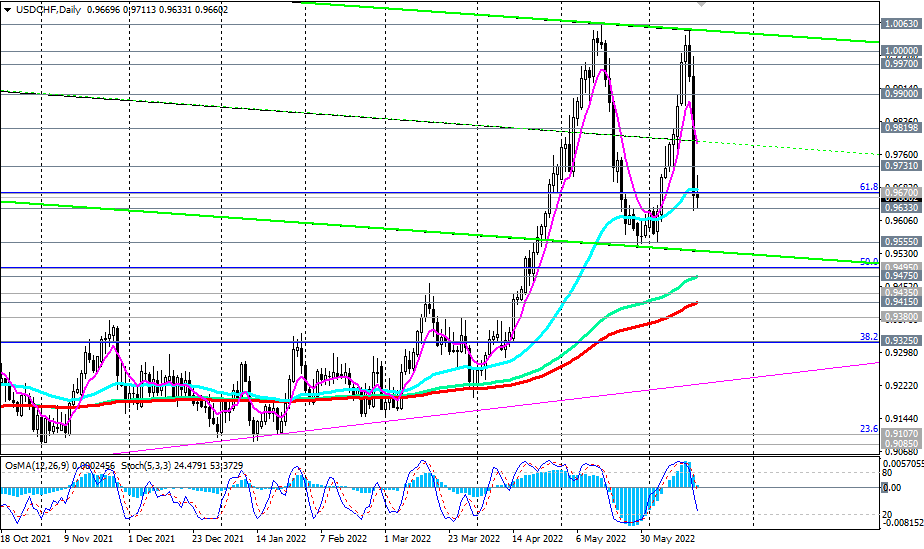The height and width of the screenshot is (549, 924).
Task: Click the -0.008152 indicator scale minimum
Action: pos(901,522)
